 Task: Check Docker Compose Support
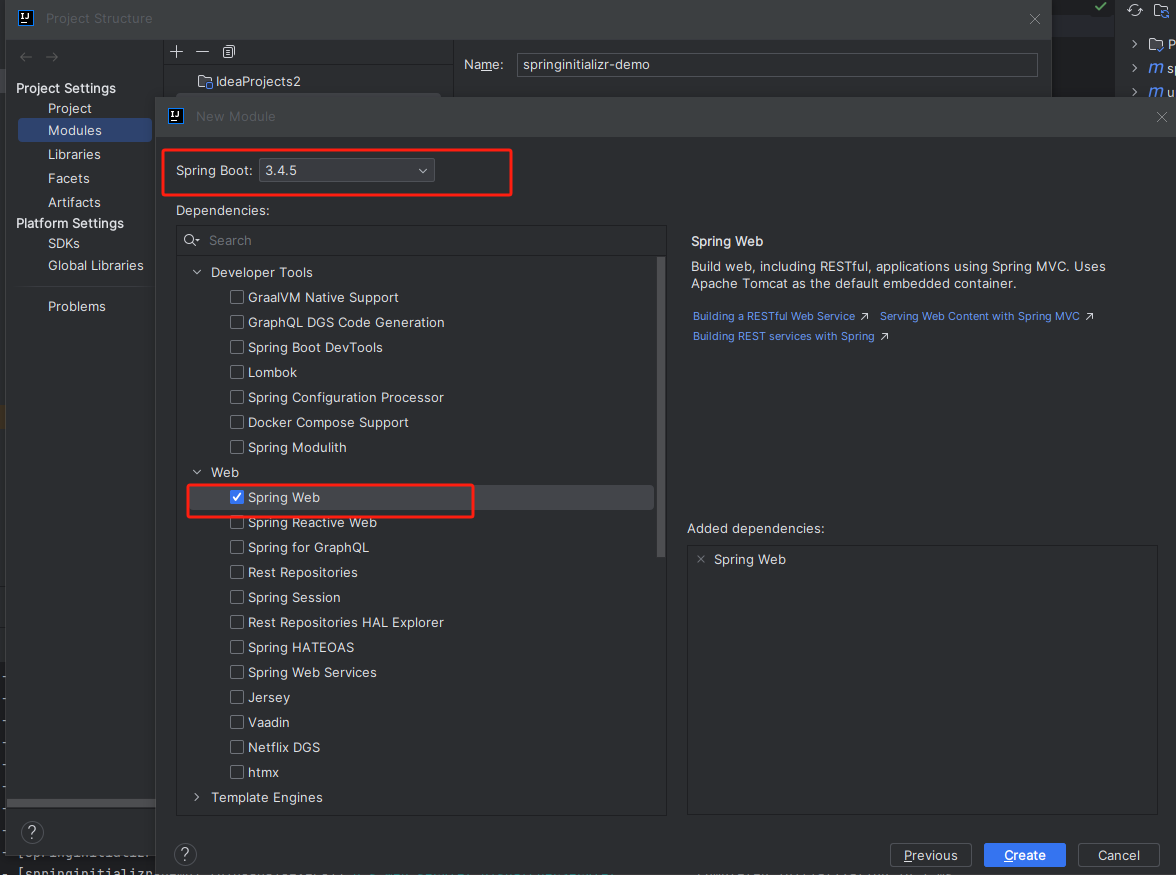237,422
